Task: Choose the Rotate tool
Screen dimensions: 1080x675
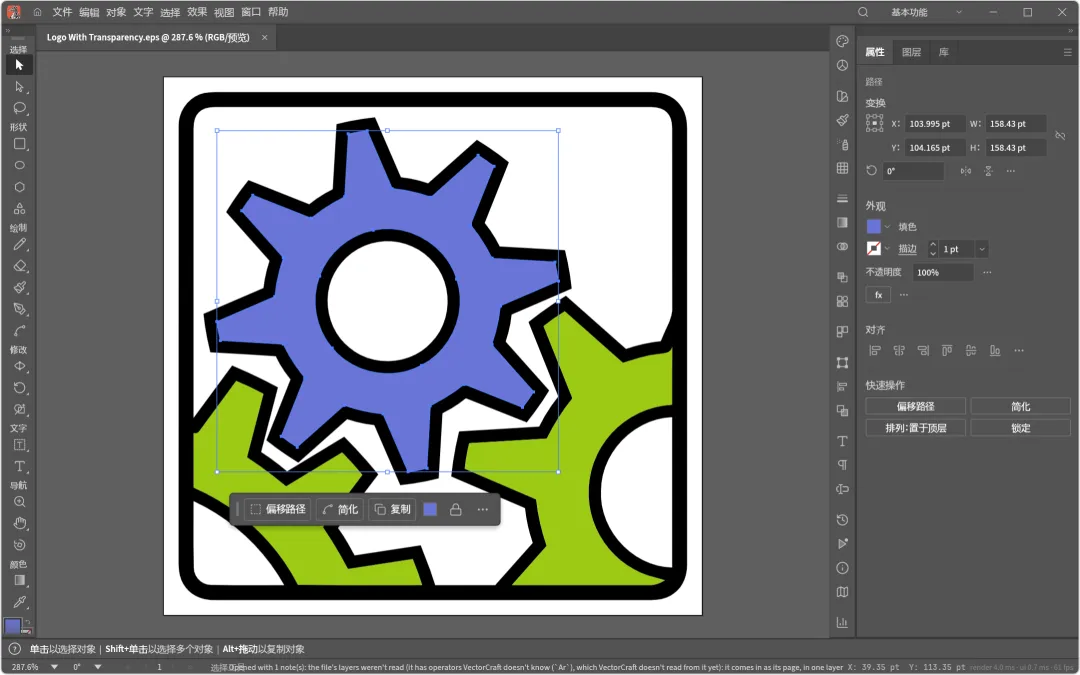Action: tap(19, 388)
